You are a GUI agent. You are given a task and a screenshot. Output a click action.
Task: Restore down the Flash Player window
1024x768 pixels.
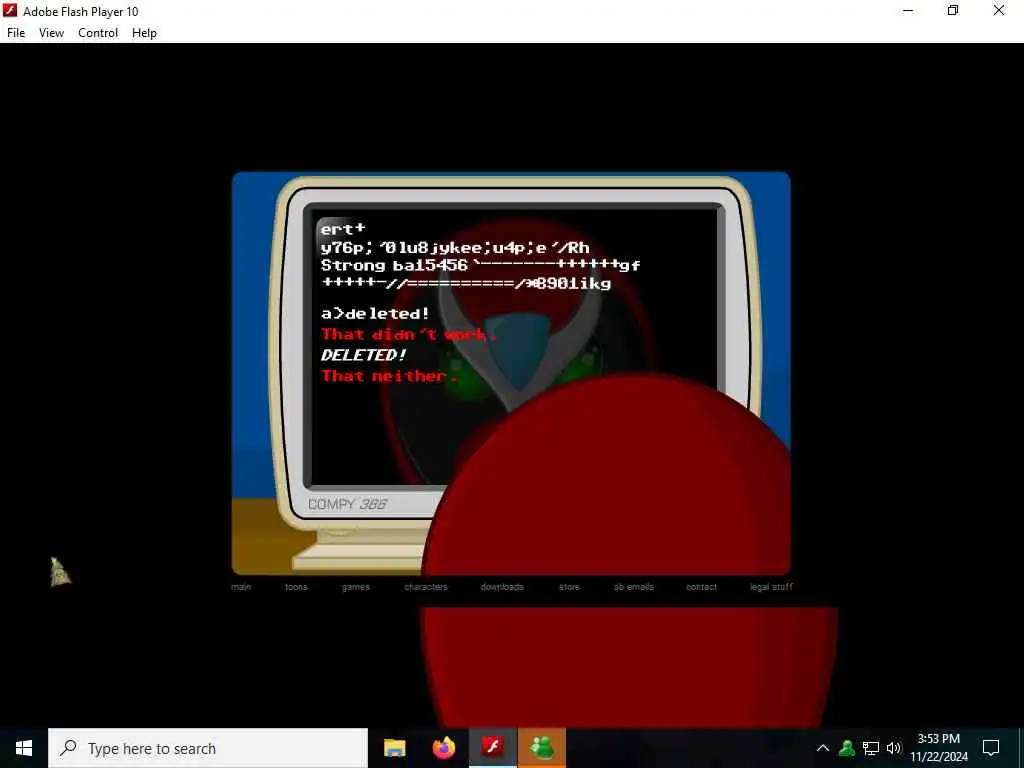(x=953, y=10)
